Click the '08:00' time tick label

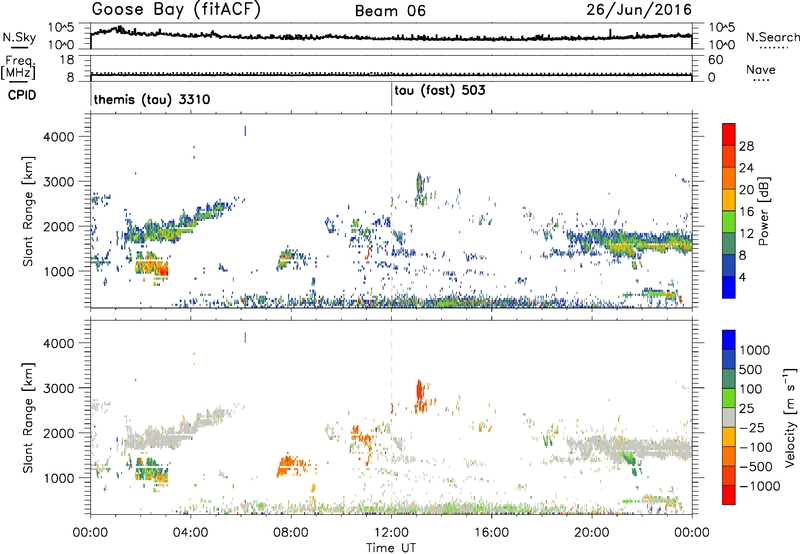tap(291, 533)
